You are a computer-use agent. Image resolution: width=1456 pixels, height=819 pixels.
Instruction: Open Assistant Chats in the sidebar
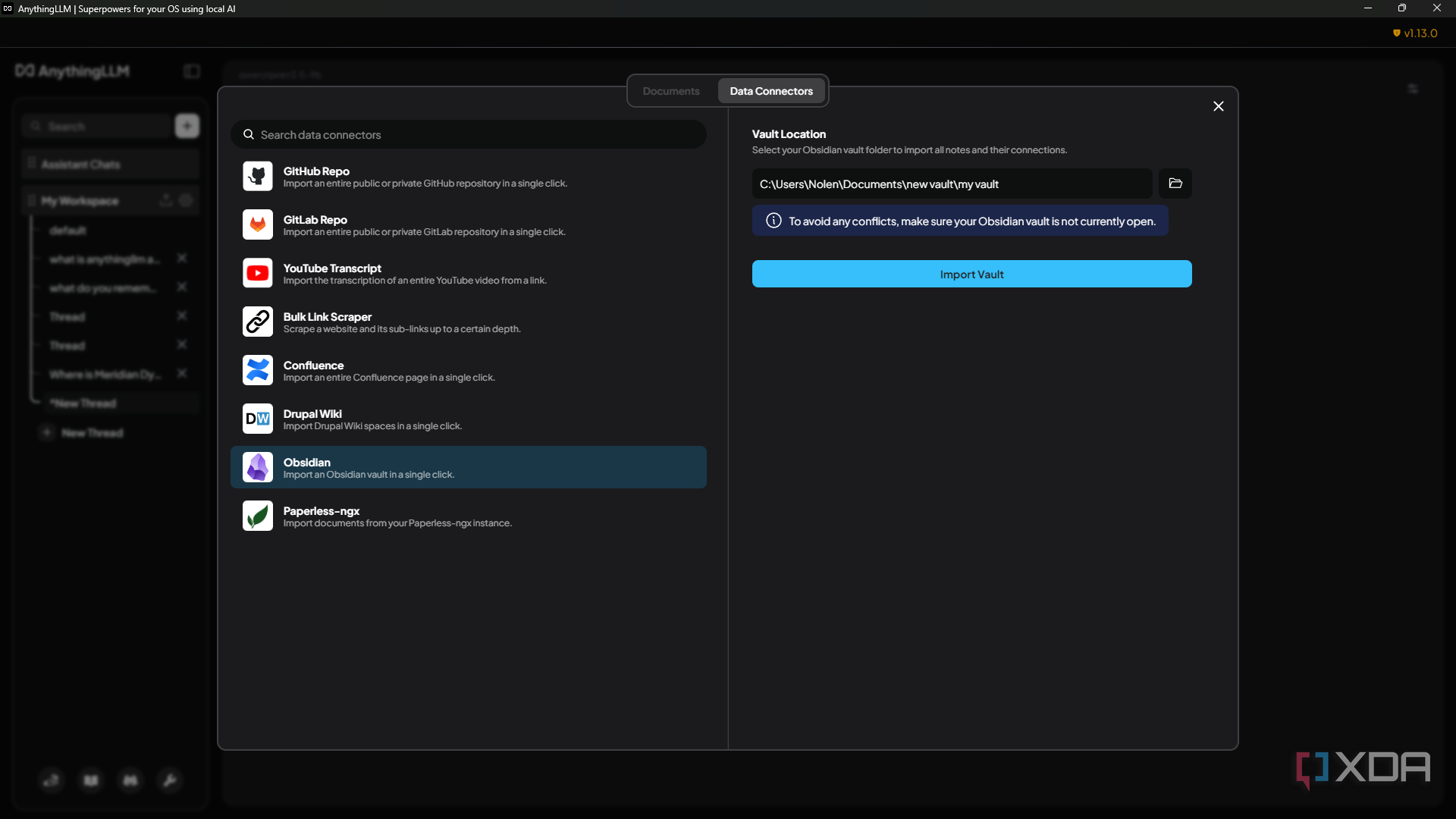(x=111, y=164)
